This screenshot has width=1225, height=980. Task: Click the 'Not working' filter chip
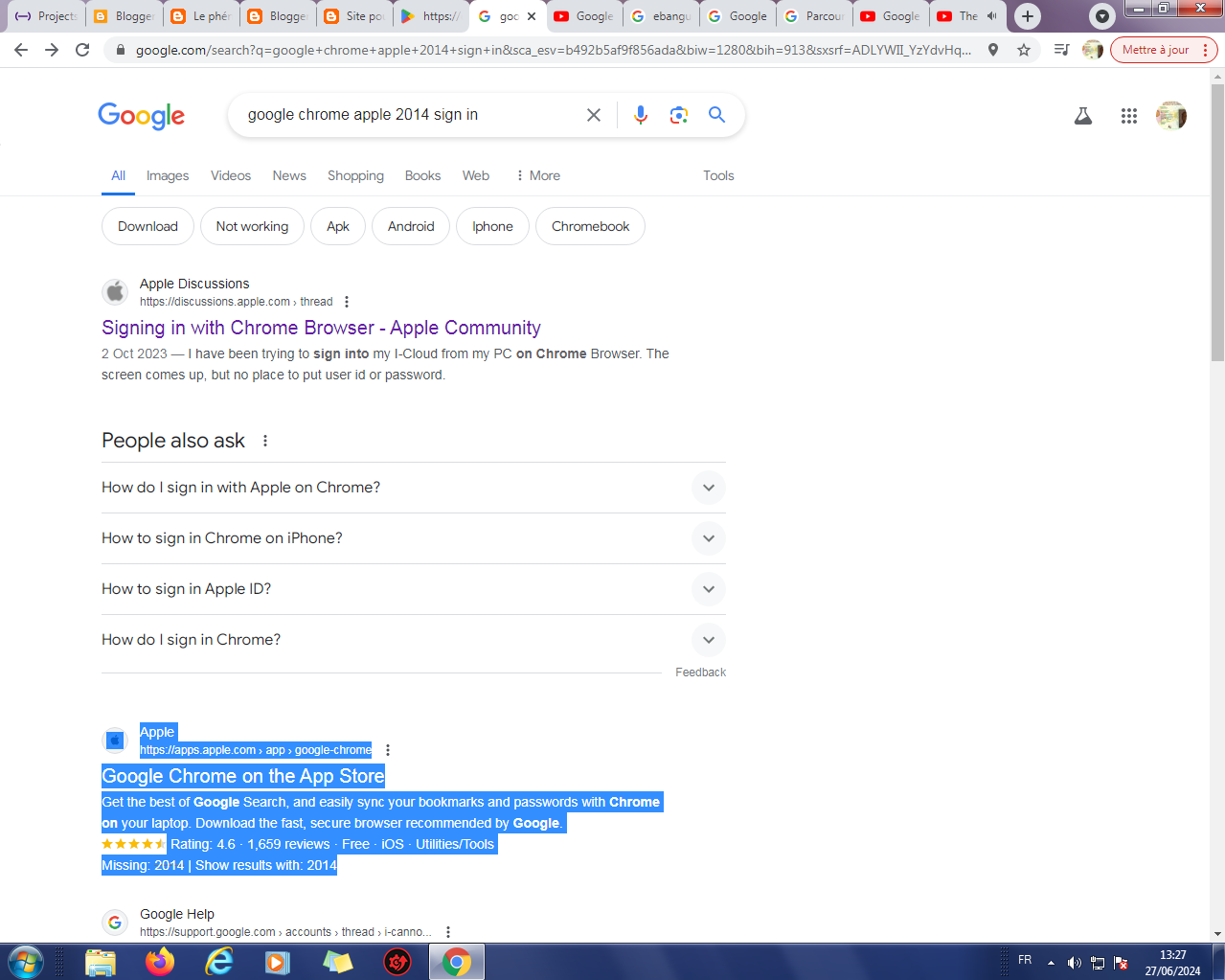[x=252, y=226]
